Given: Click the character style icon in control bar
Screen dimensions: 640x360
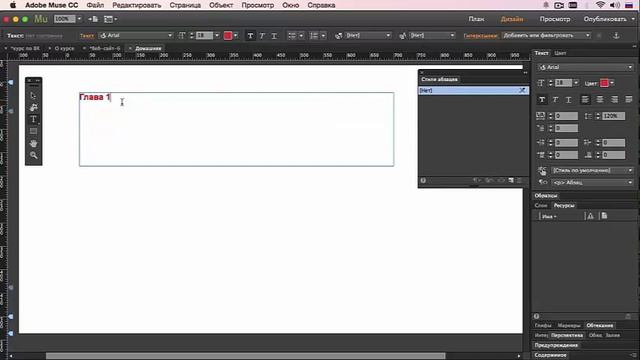Looking at the screenshot, I should 402,36.
